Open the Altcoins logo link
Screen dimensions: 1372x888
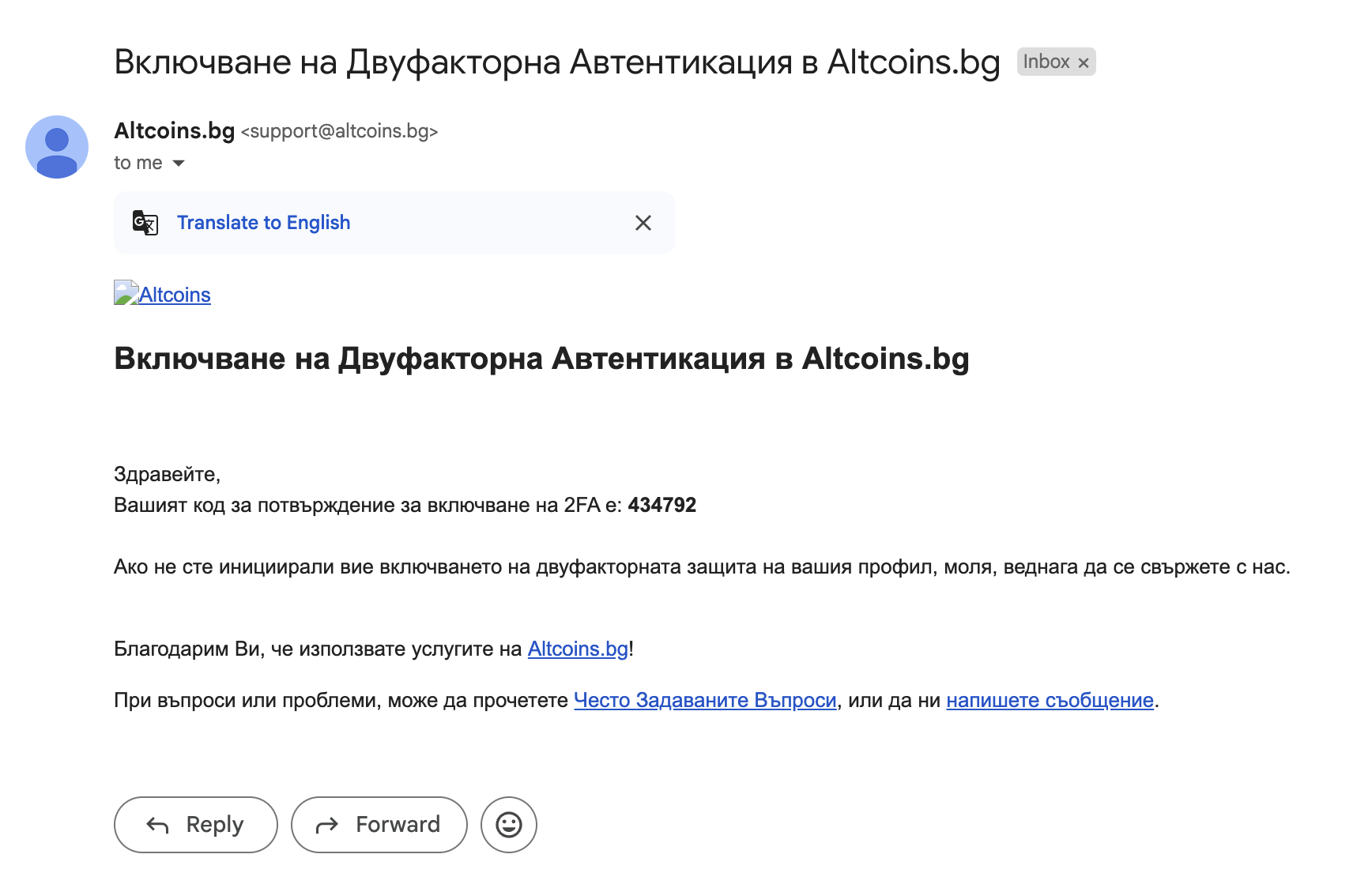tap(162, 294)
